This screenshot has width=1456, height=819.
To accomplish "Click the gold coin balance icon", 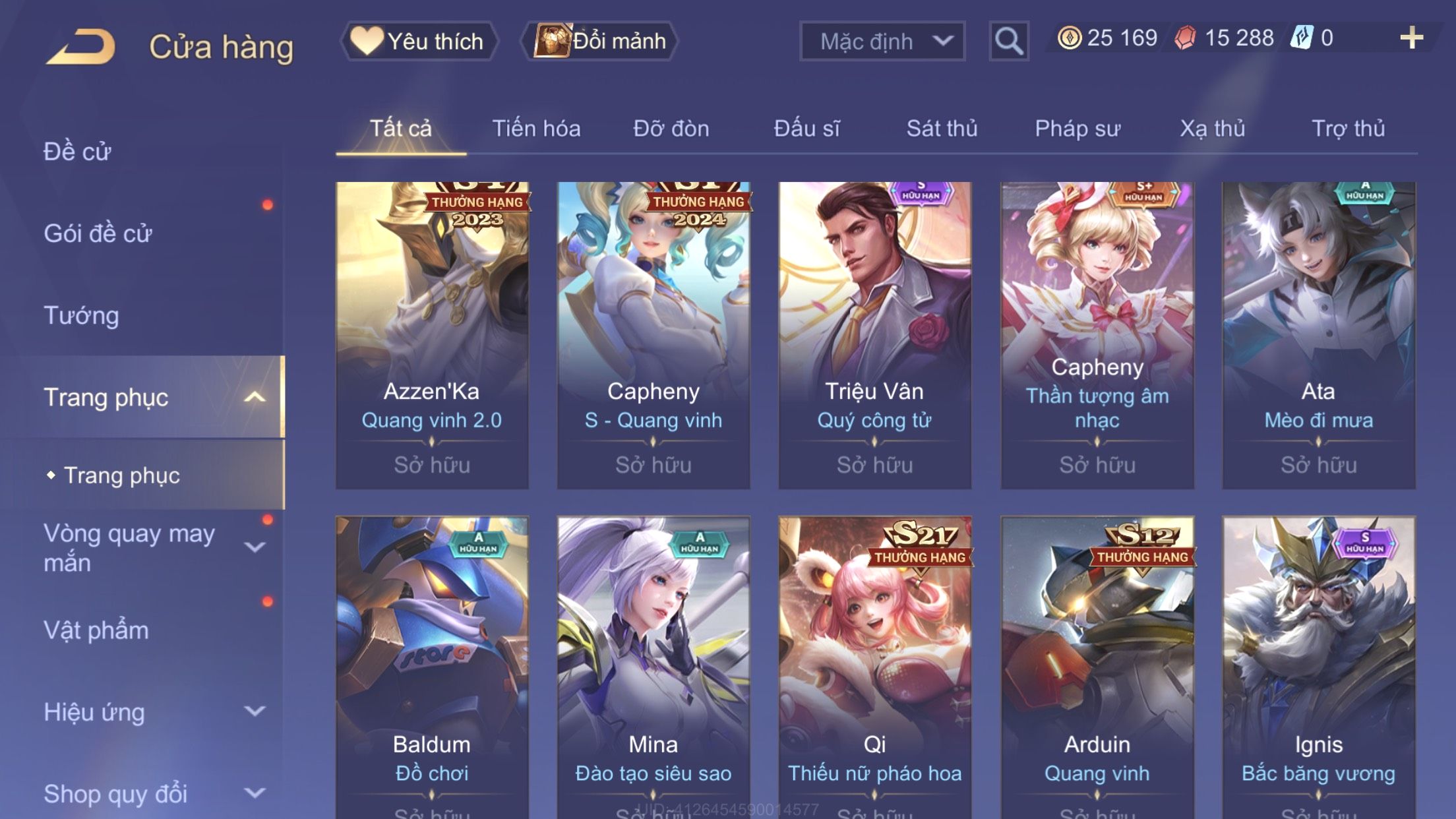I will point(1069,38).
